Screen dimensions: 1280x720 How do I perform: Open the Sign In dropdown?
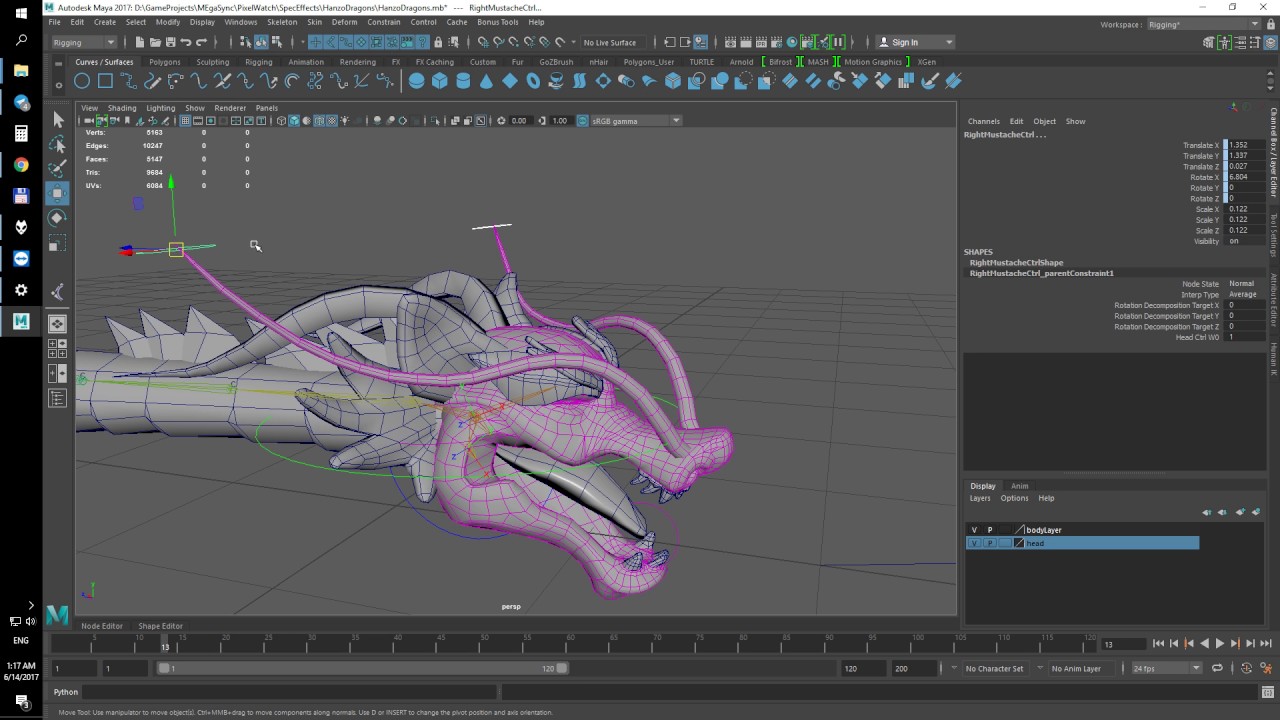point(915,42)
